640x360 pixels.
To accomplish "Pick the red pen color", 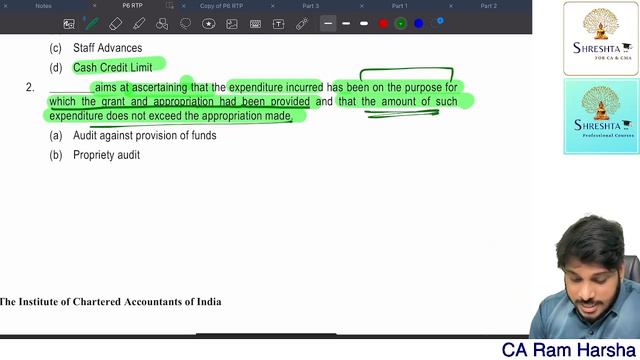I will [383, 24].
